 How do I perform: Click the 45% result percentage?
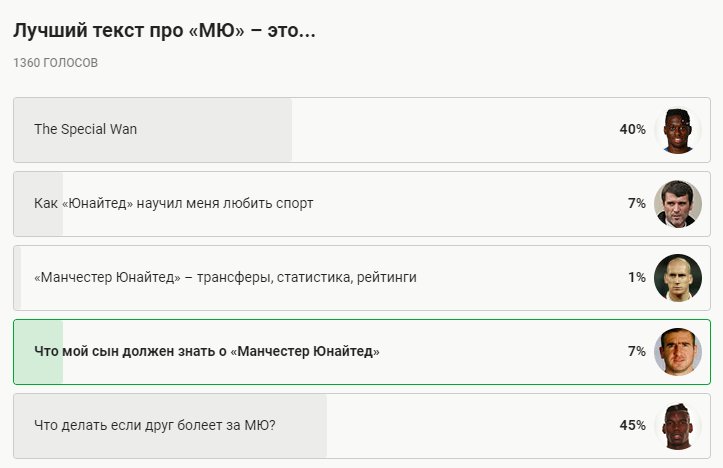click(632, 426)
